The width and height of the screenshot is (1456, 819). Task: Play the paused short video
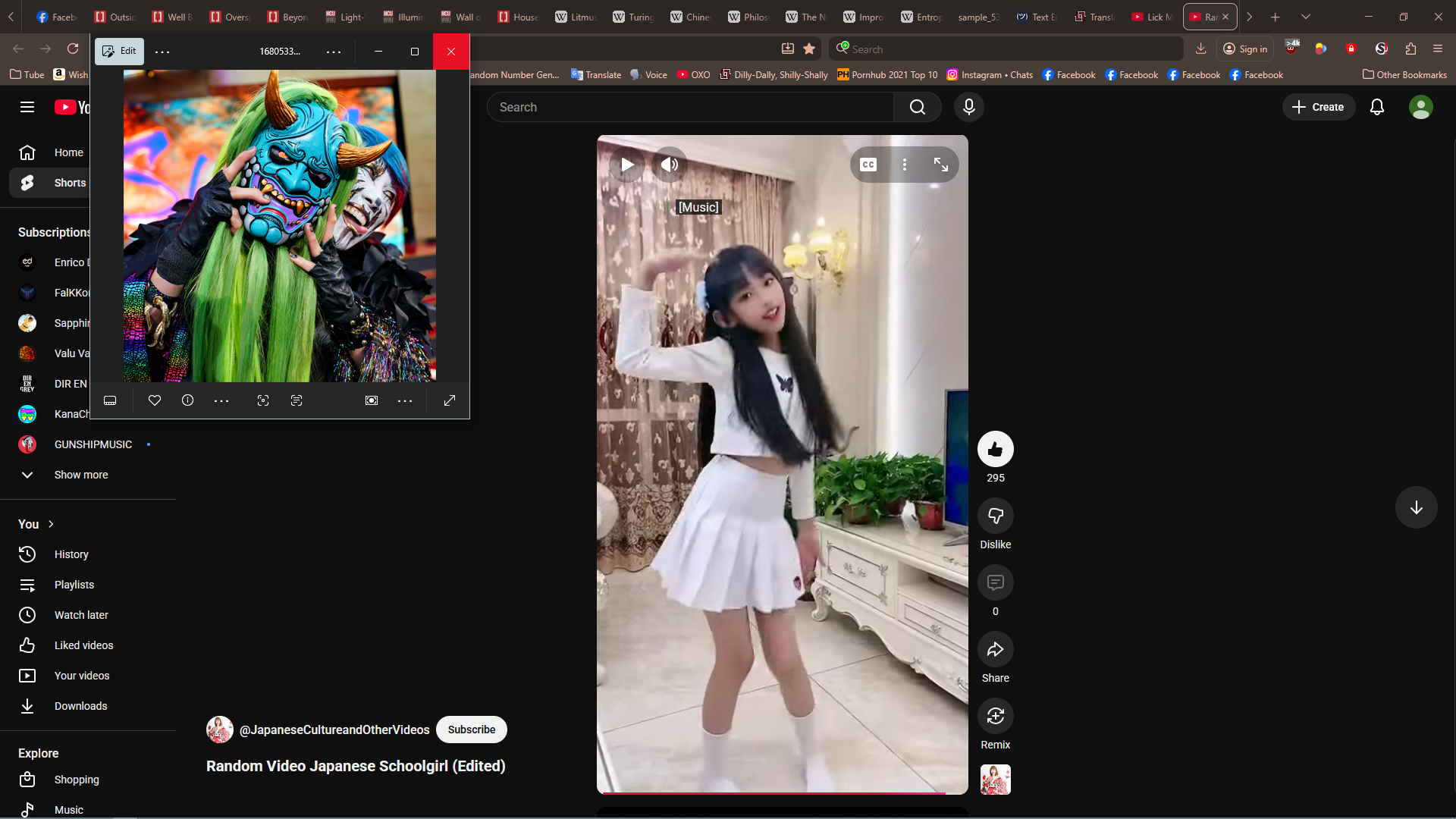click(627, 165)
